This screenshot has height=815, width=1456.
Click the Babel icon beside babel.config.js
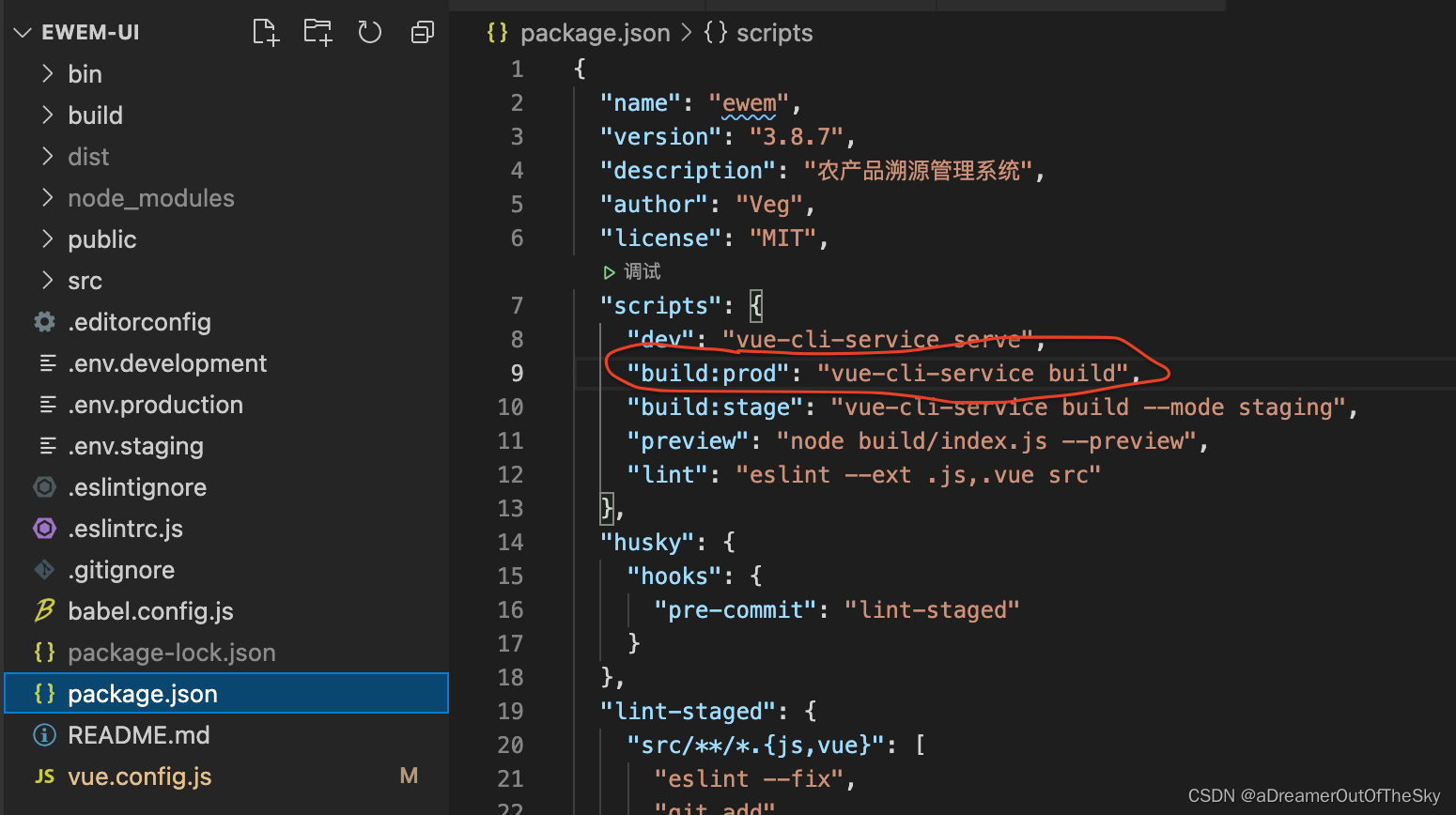point(44,610)
